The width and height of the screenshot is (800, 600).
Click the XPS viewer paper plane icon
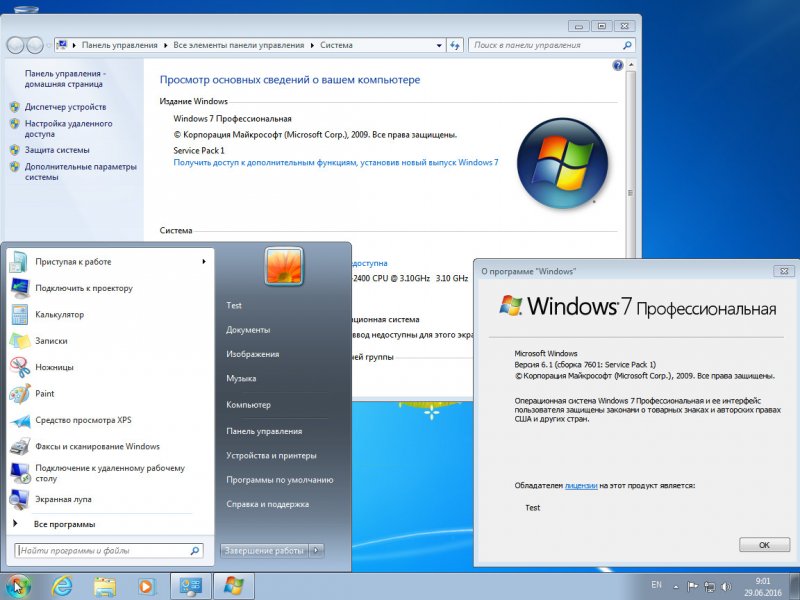(19, 420)
